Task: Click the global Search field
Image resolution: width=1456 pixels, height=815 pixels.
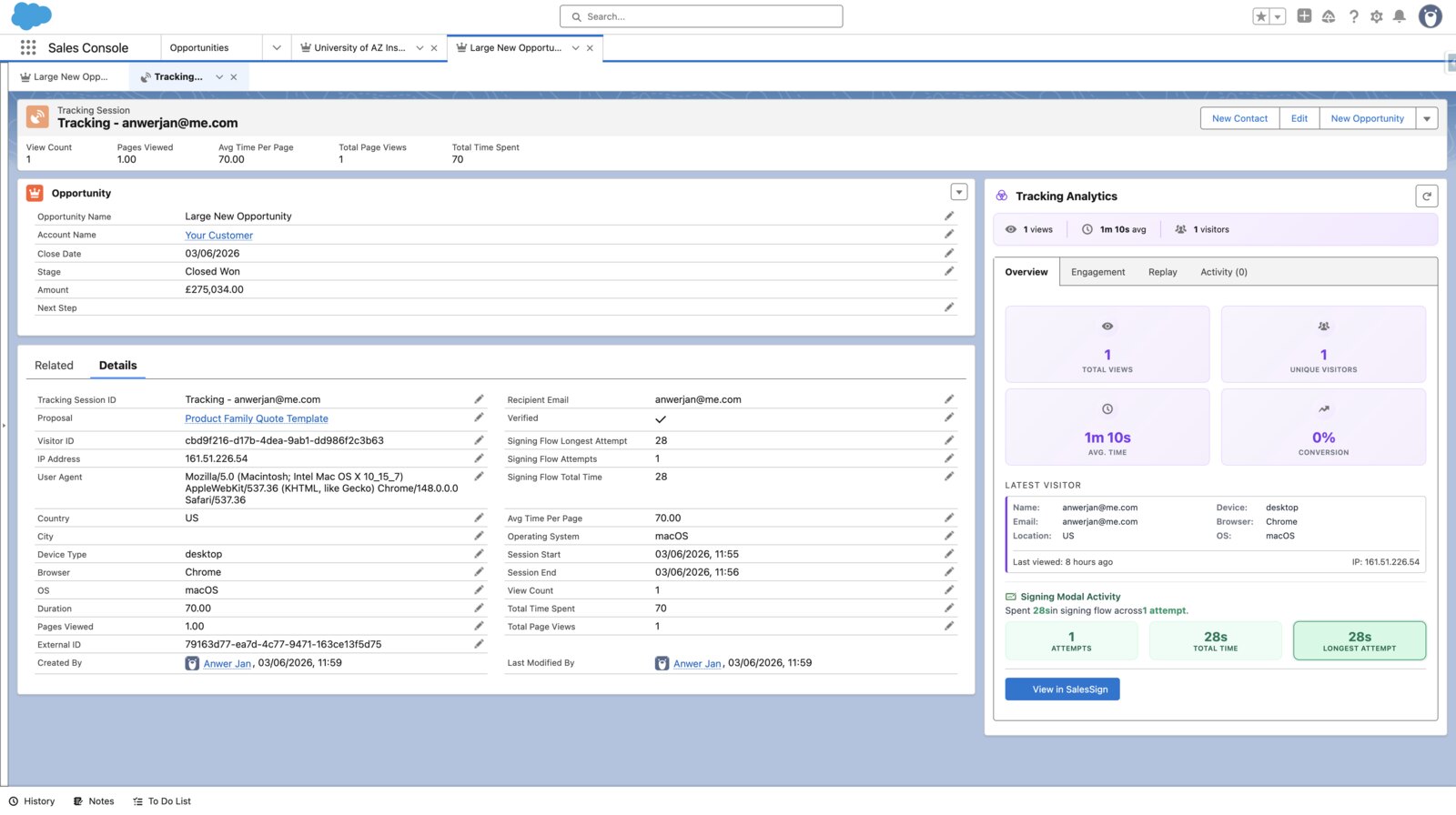Action: [701, 16]
